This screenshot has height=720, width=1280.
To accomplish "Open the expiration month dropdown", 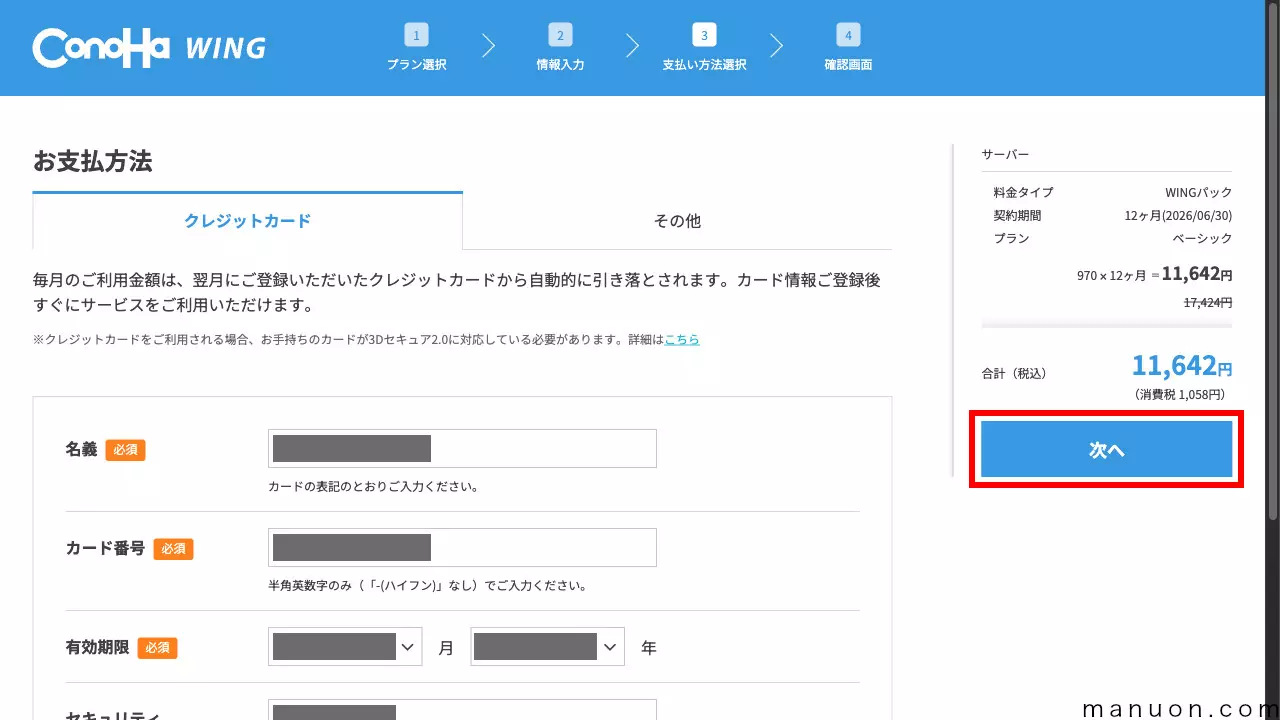I will click(x=344, y=646).
